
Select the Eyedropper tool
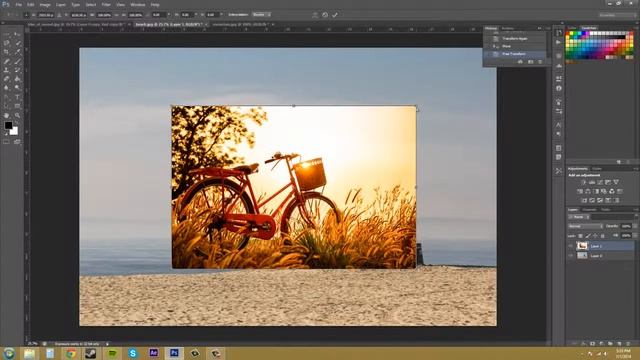click(x=17, y=52)
